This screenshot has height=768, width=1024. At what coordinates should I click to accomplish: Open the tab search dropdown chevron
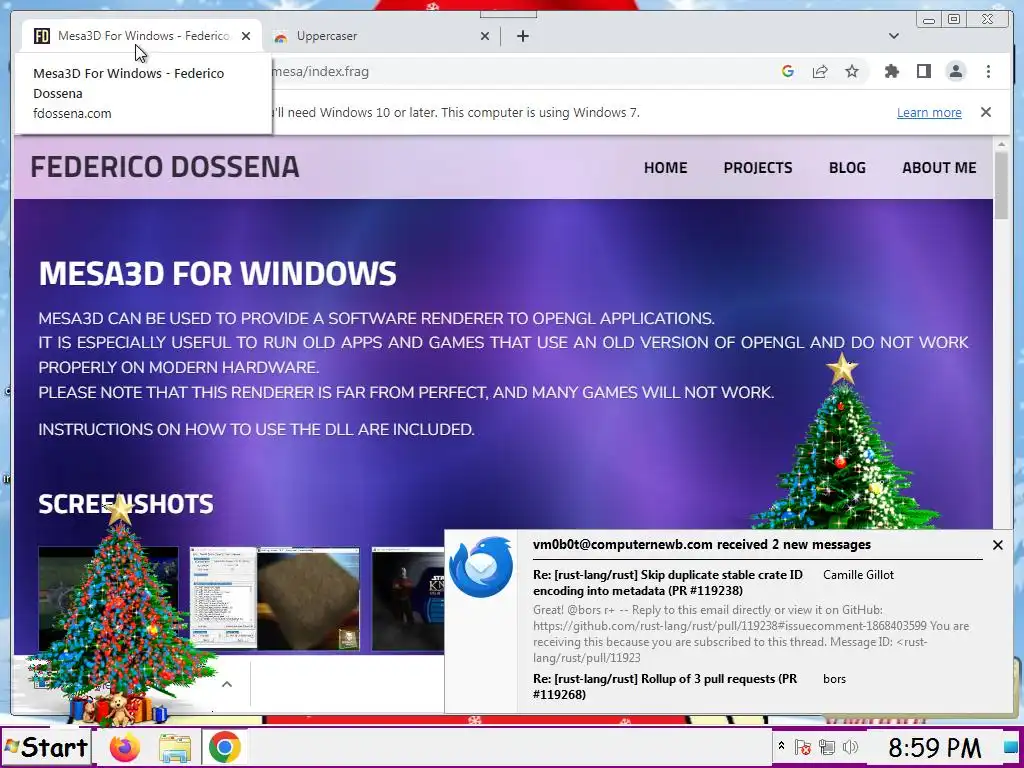(x=893, y=36)
